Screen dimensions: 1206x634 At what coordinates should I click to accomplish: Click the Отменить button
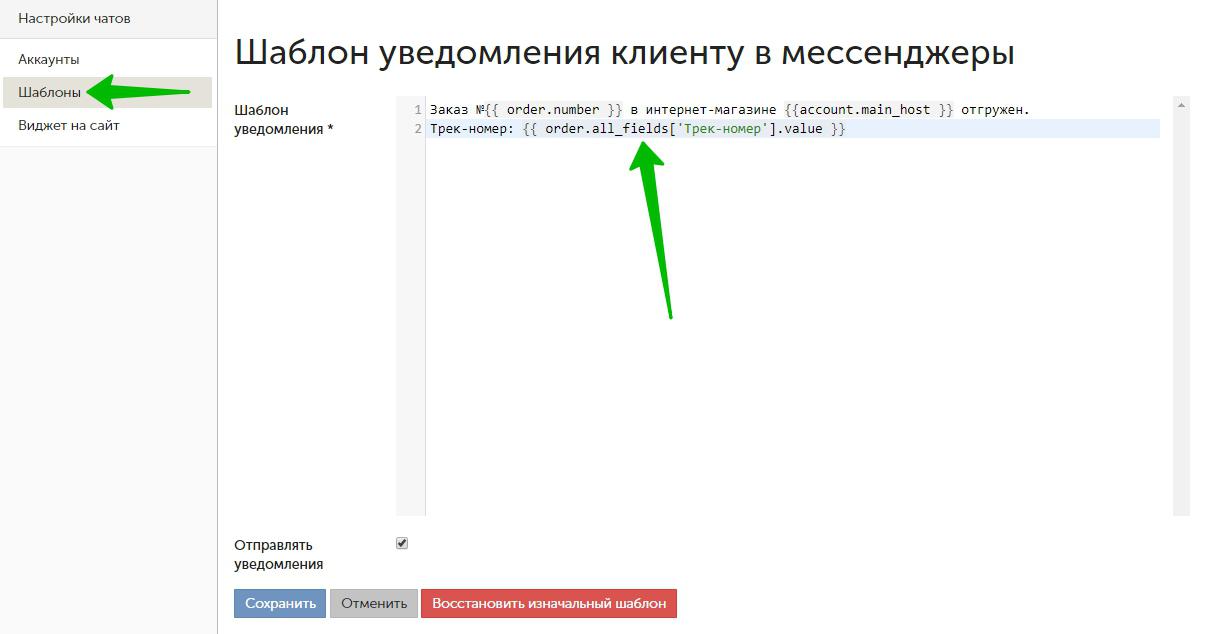[x=374, y=603]
